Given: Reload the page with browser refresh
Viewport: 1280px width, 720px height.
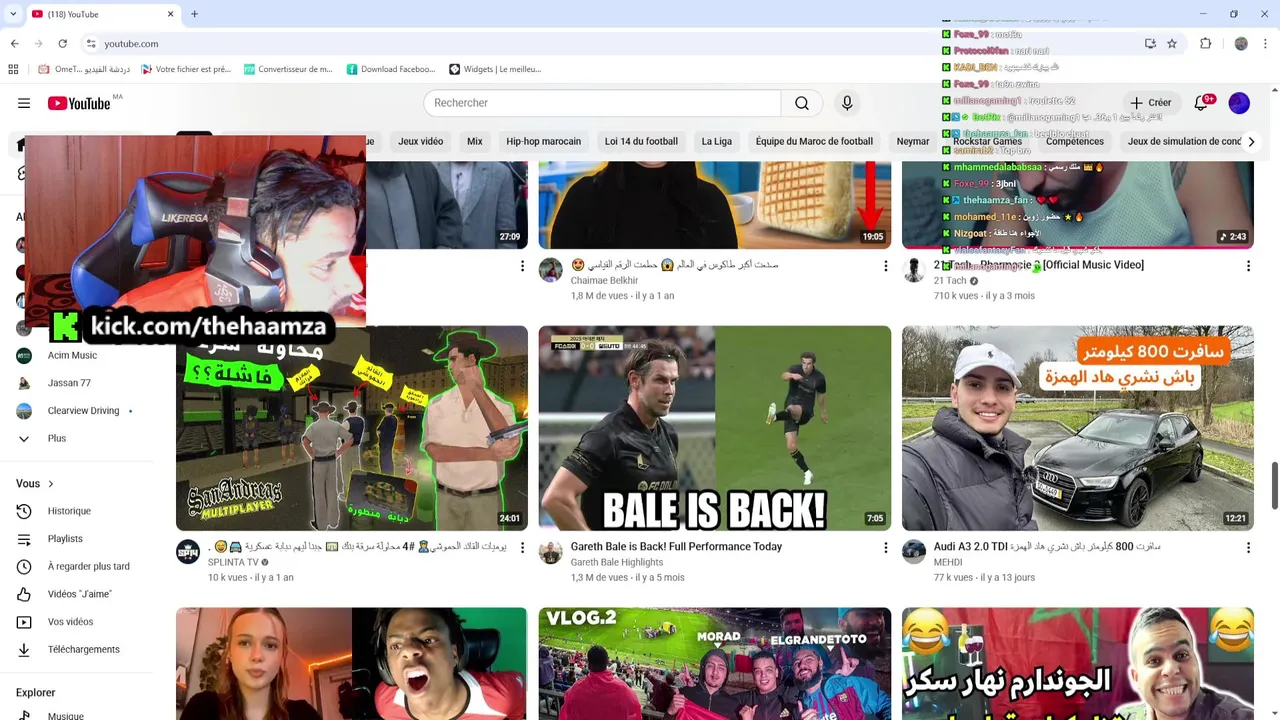Looking at the screenshot, I should tap(62, 44).
